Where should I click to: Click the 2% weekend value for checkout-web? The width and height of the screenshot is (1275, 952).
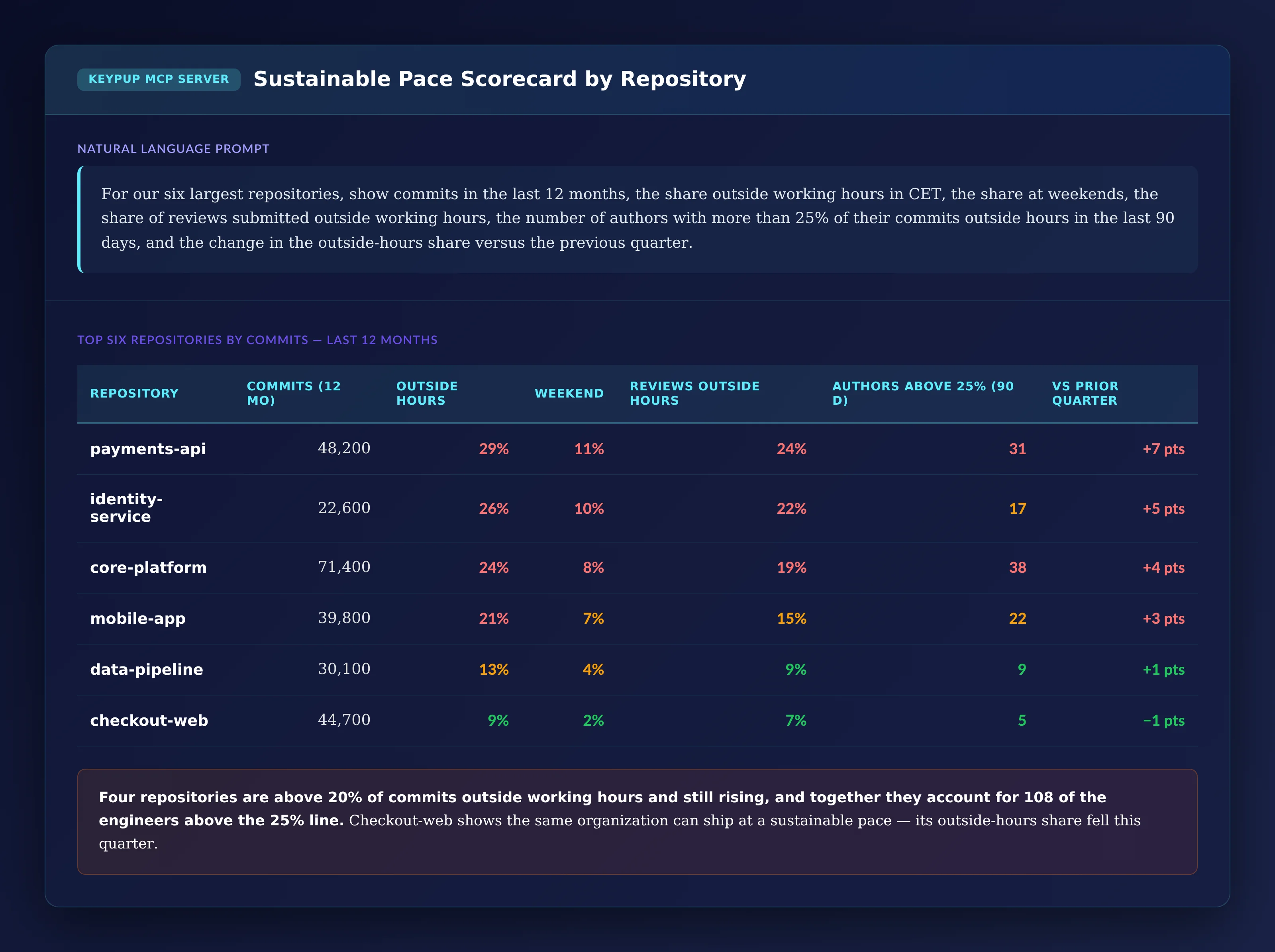click(593, 720)
